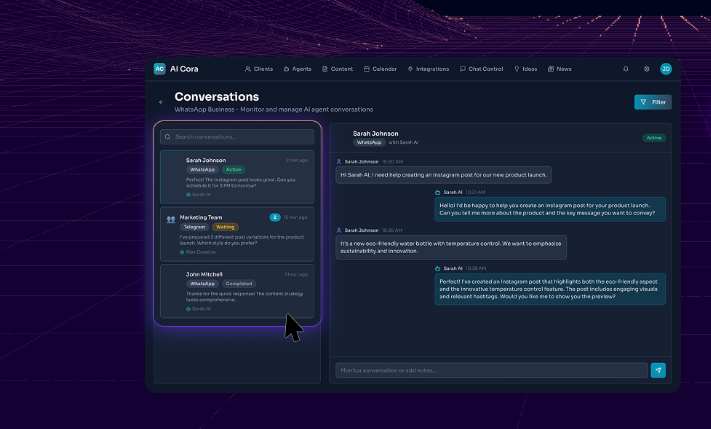Image resolution: width=711 pixels, height=429 pixels.
Task: Select the Sarah Johnson conversation
Action: click(237, 176)
